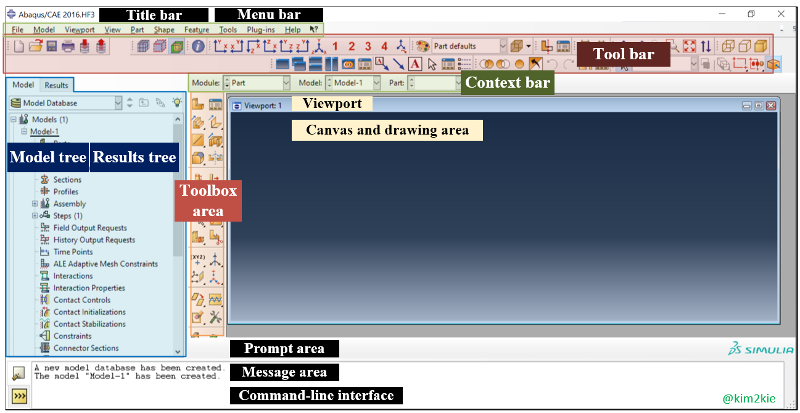800x413 pixels.
Task: Open the Part Manager toolbox icon
Action: click(x=215, y=105)
